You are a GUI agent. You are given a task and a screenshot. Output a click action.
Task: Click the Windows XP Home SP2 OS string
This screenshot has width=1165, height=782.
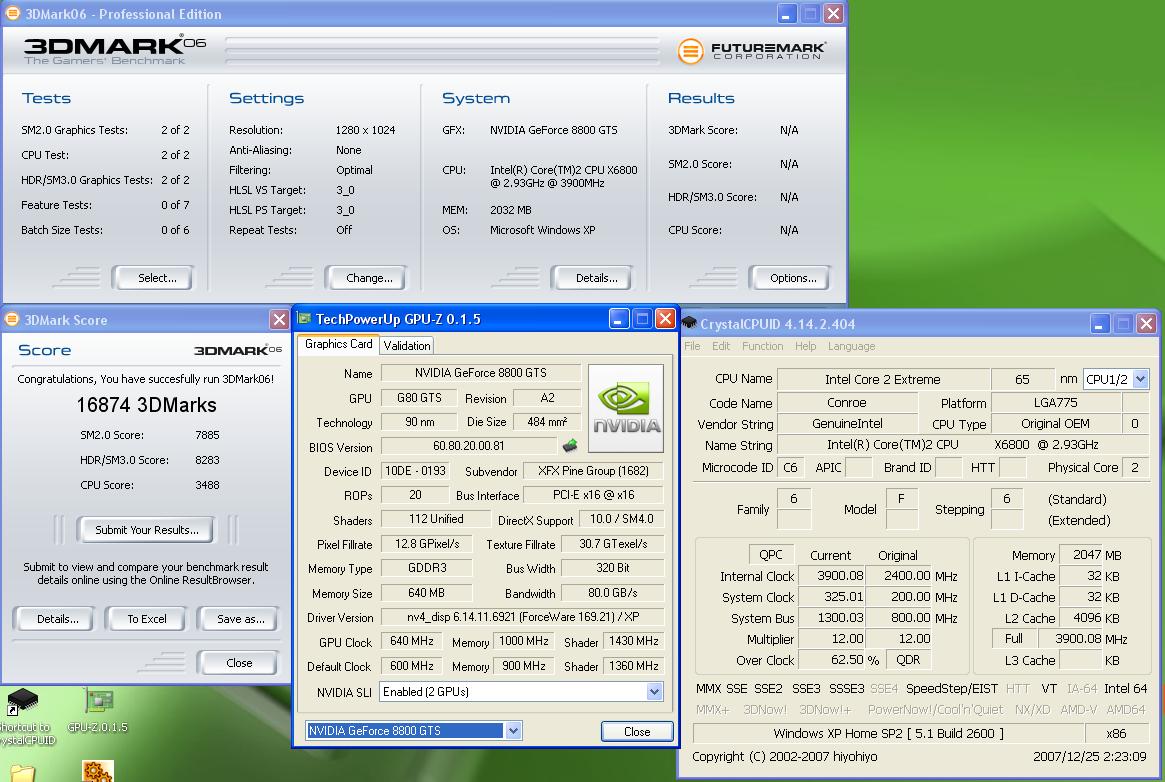[888, 733]
